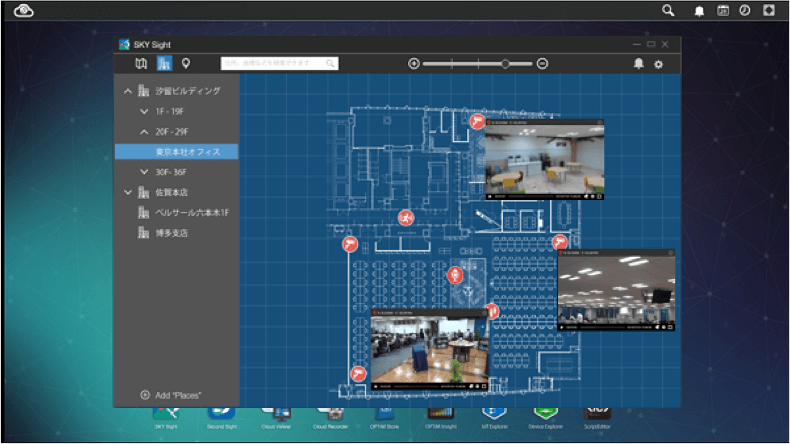Fullscreen the lounge round-table camera video
The height and width of the screenshot is (444, 790).
click(484, 387)
